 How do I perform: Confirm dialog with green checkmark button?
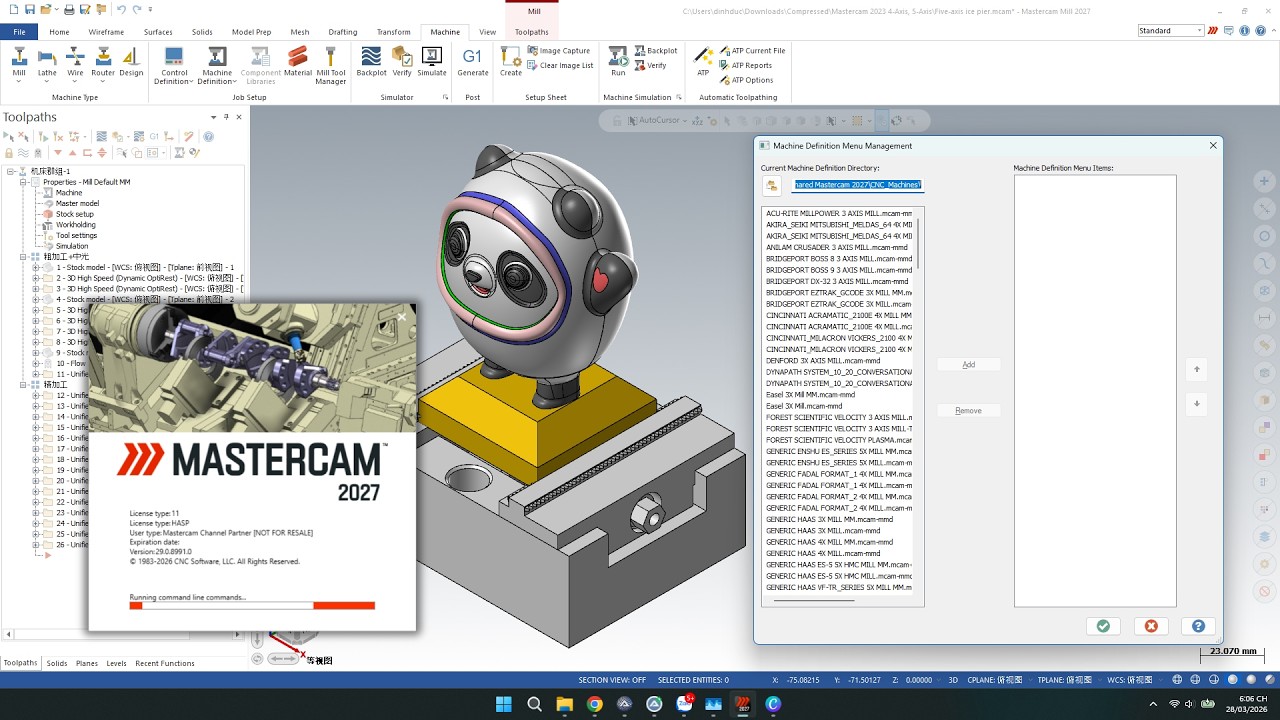coord(1103,626)
